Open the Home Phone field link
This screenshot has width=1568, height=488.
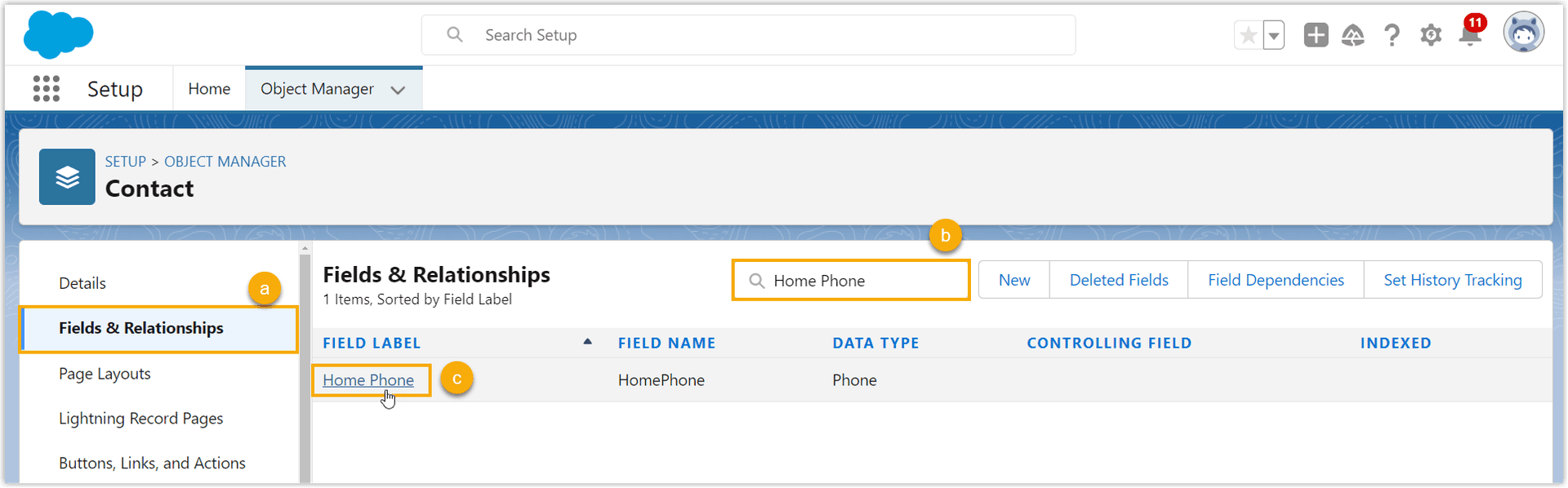click(x=368, y=380)
